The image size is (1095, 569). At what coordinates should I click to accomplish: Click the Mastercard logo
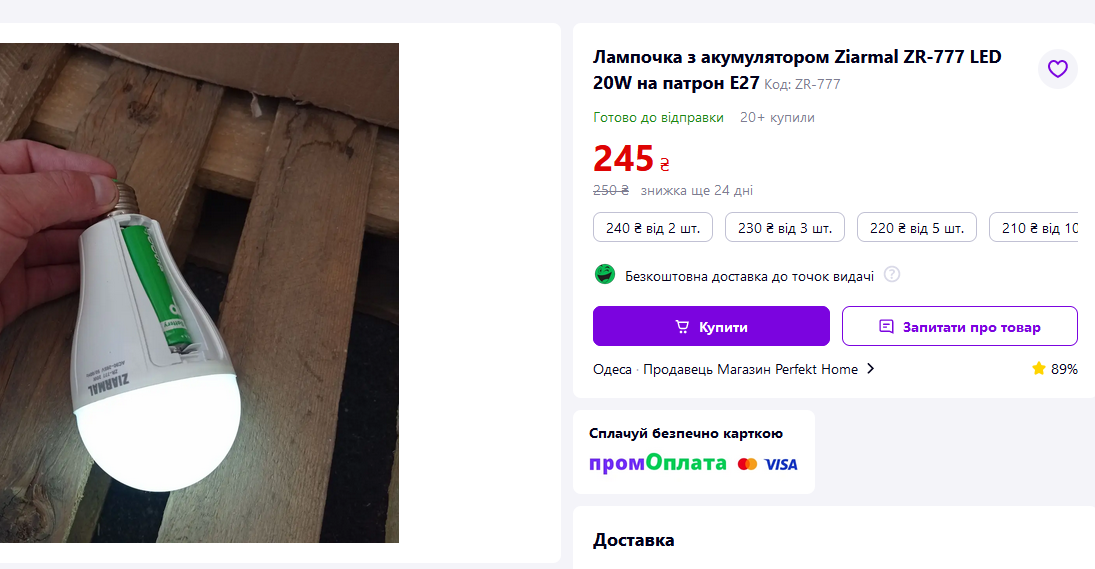pos(747,464)
